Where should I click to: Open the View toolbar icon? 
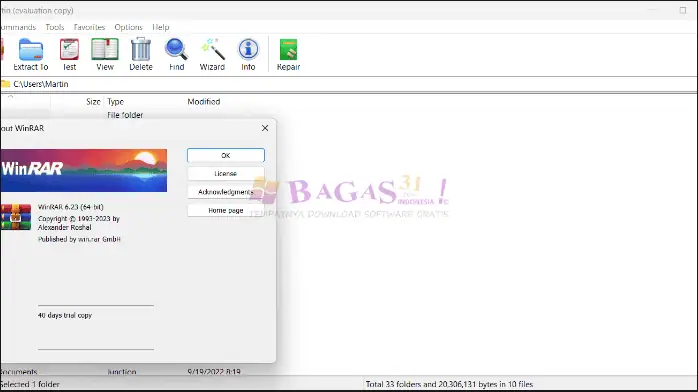coord(105,54)
